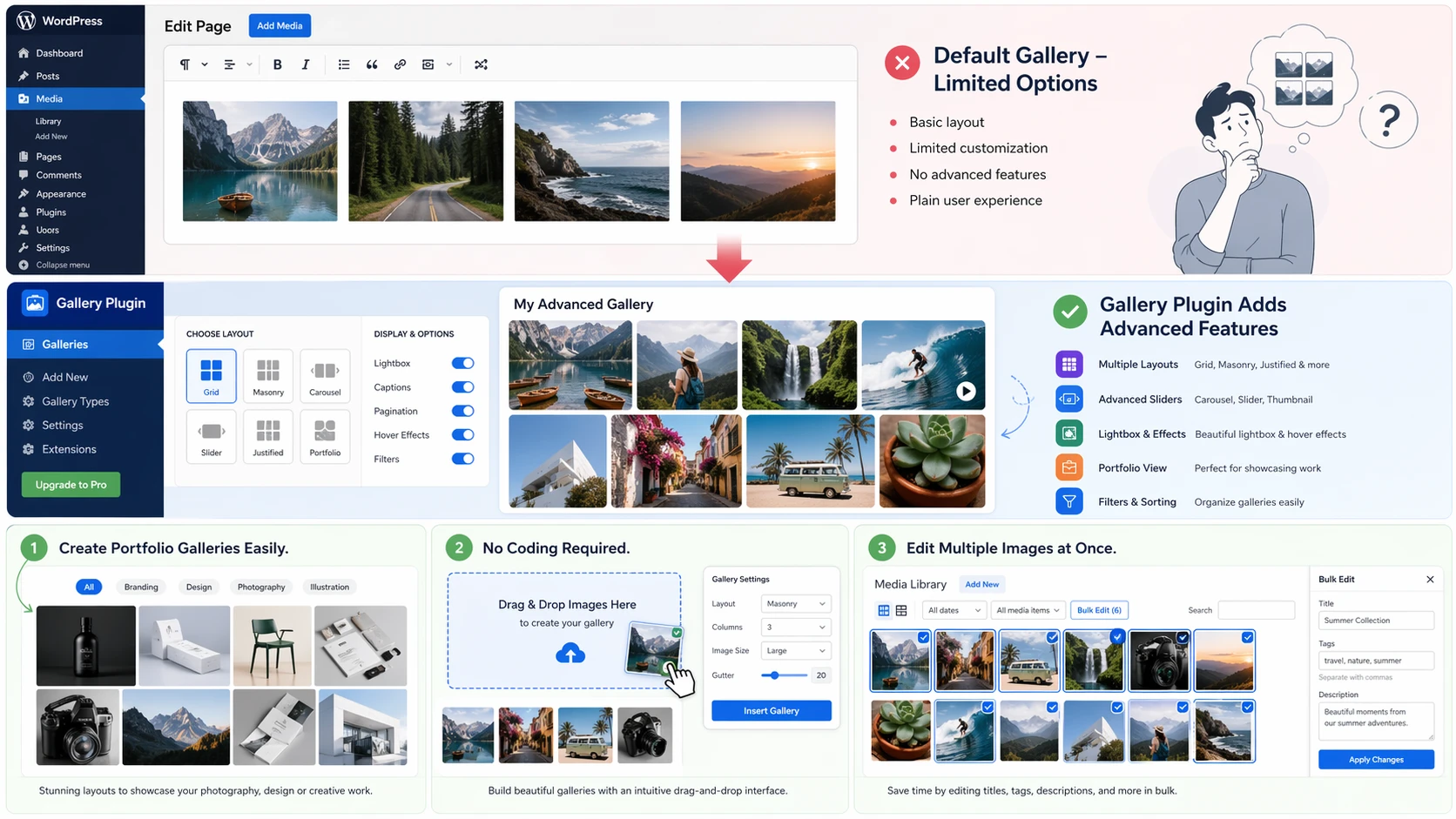The image size is (1456, 819).
Task: Click the Lightbox & Effects feature icon
Action: [1068, 433]
